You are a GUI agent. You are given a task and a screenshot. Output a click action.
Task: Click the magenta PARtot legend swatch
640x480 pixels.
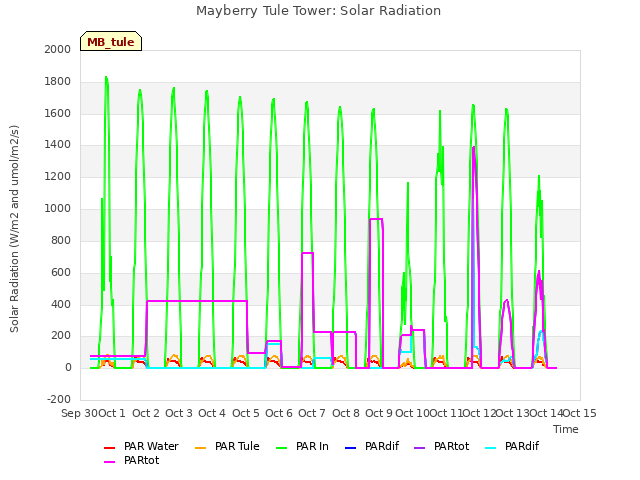(110, 462)
